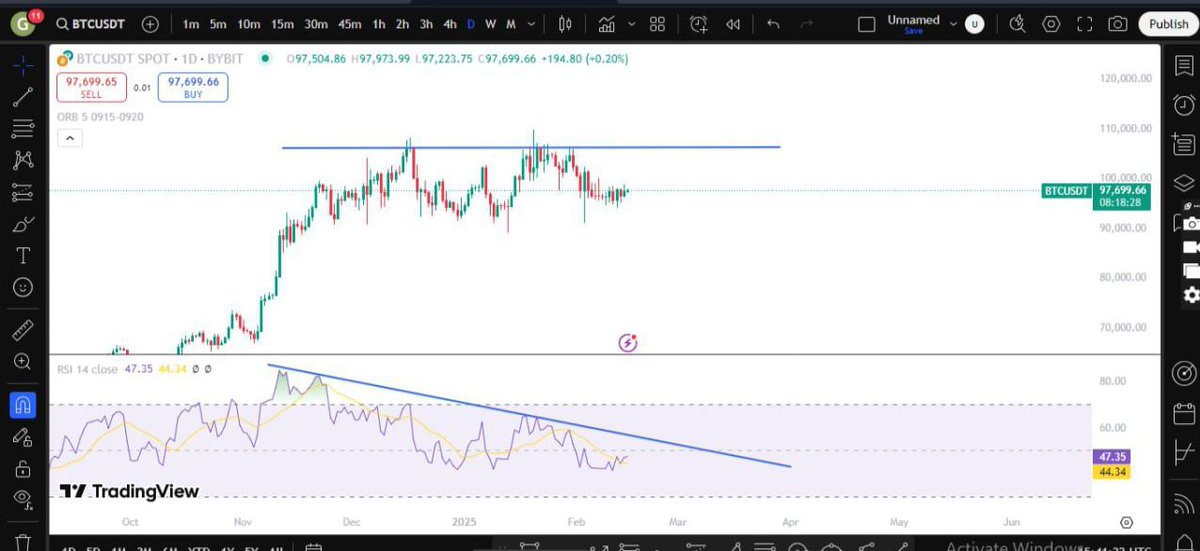Select the D daily timeframe
Screen dimensions: 1200x551
pyautogui.click(x=471, y=24)
